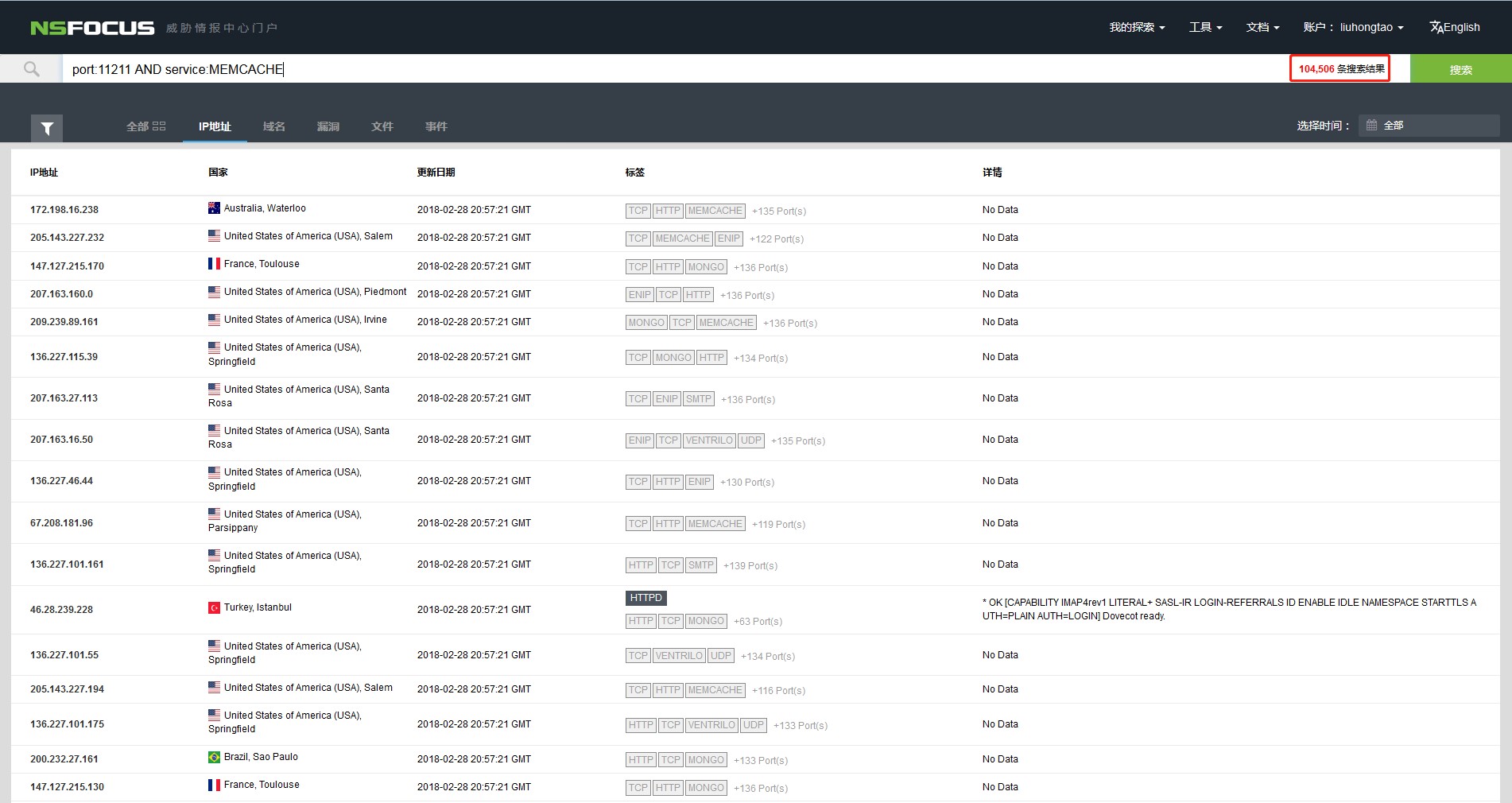Click the MEMCACHE tag for 205.143.227.232
The image size is (1512, 803).
682,239
